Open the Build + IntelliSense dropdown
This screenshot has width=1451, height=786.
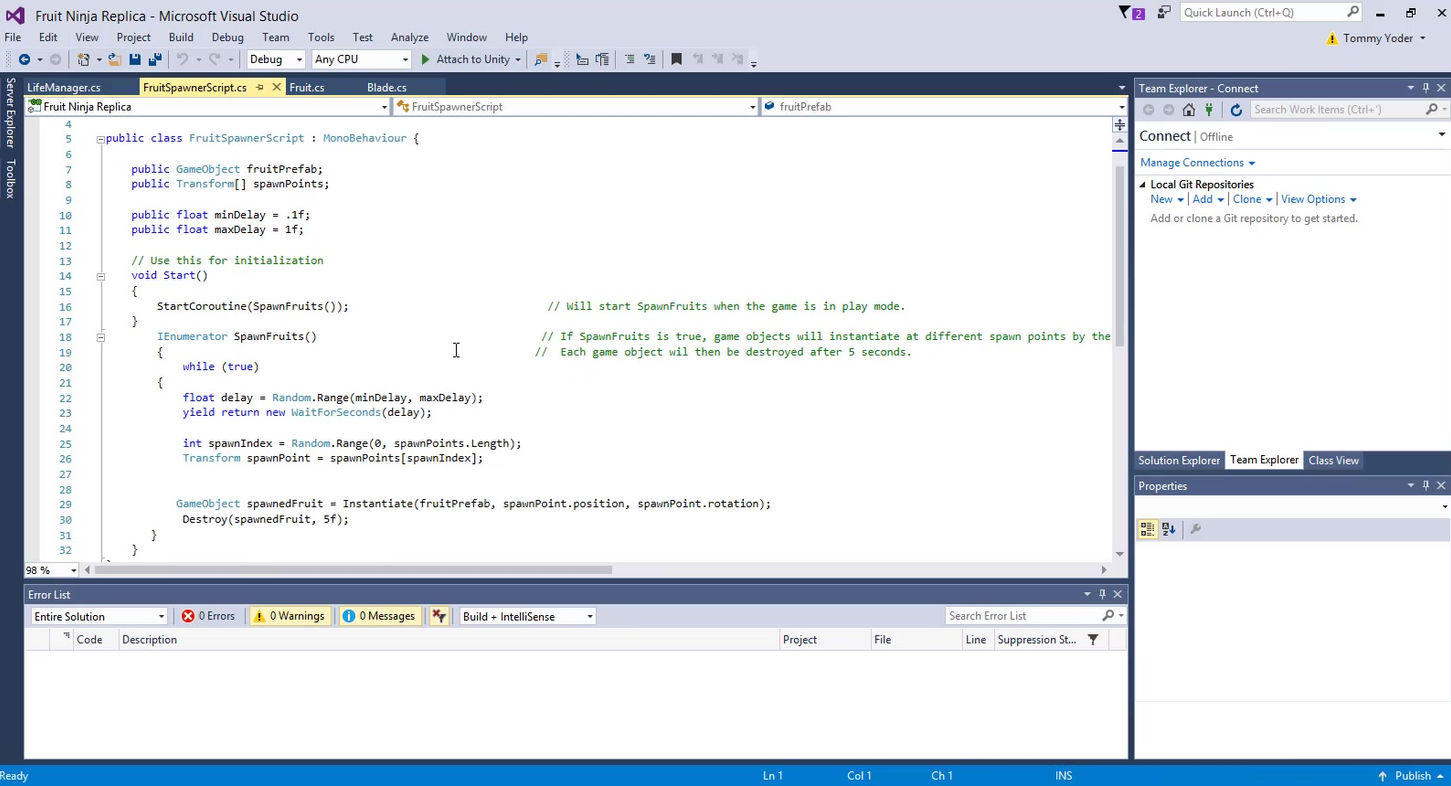pyautogui.click(x=527, y=616)
